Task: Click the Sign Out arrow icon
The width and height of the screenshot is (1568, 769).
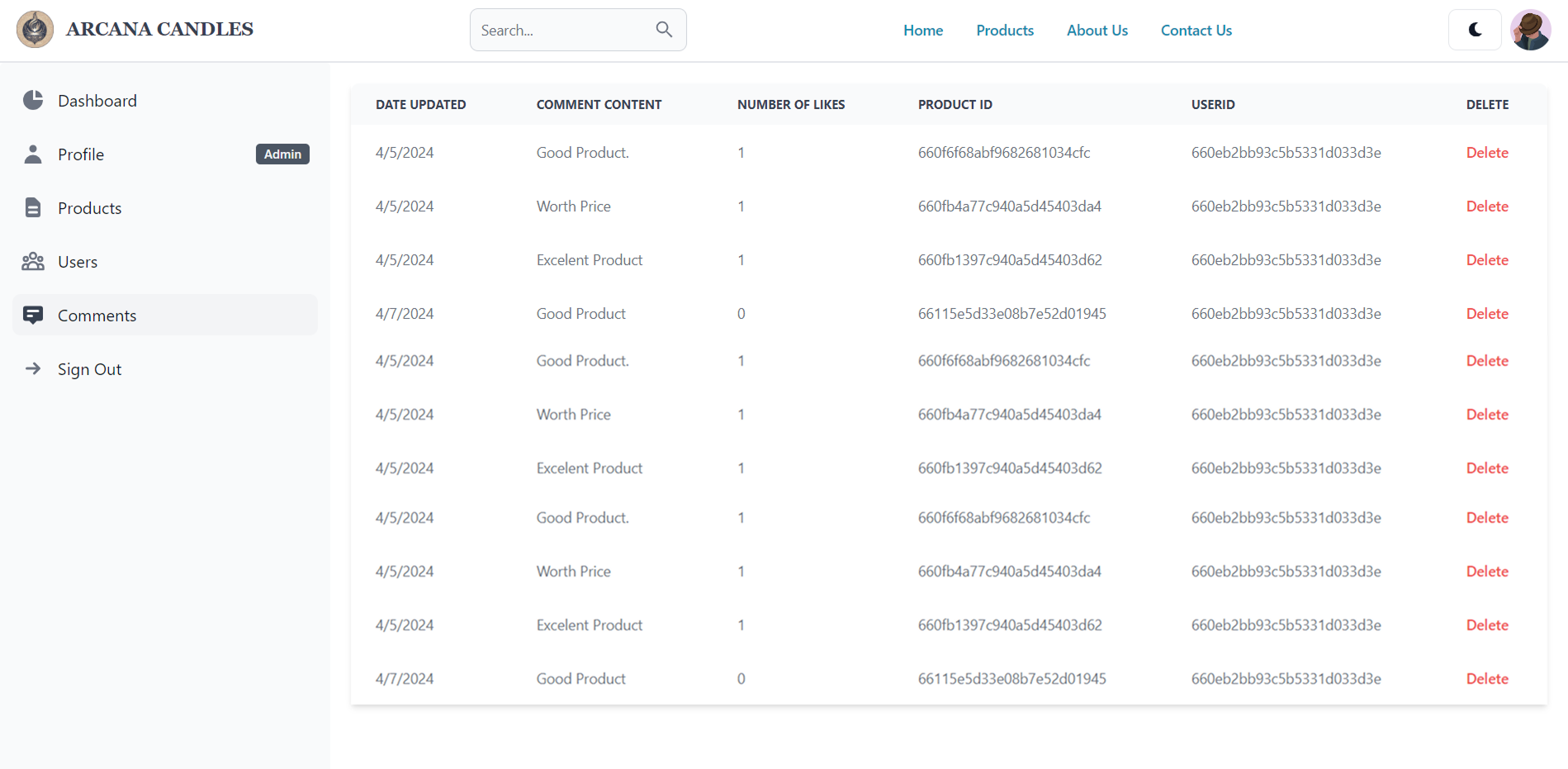Action: click(33, 369)
